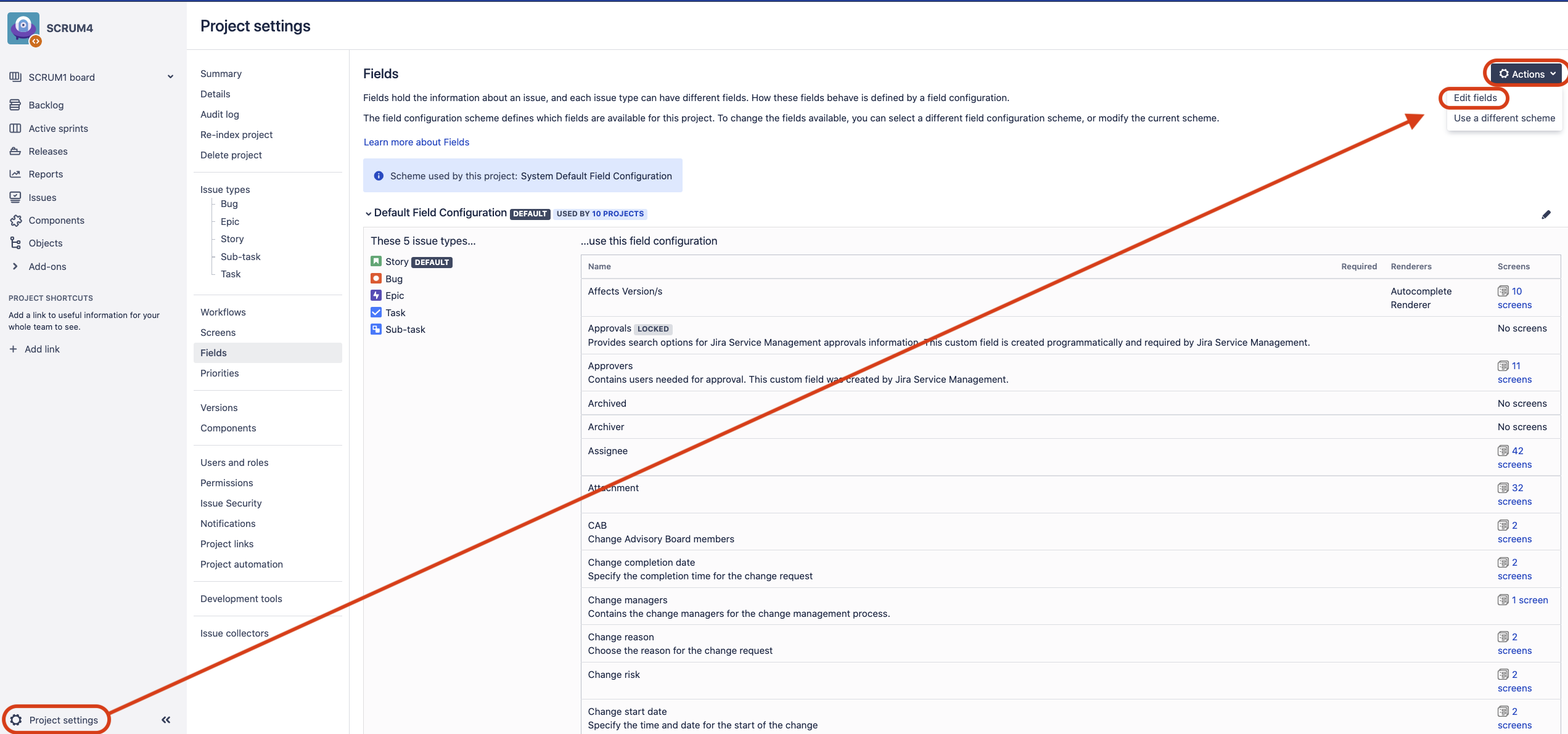This screenshot has width=1568, height=734.
Task: Click the Sub-task issue type under Issue types
Action: point(240,256)
